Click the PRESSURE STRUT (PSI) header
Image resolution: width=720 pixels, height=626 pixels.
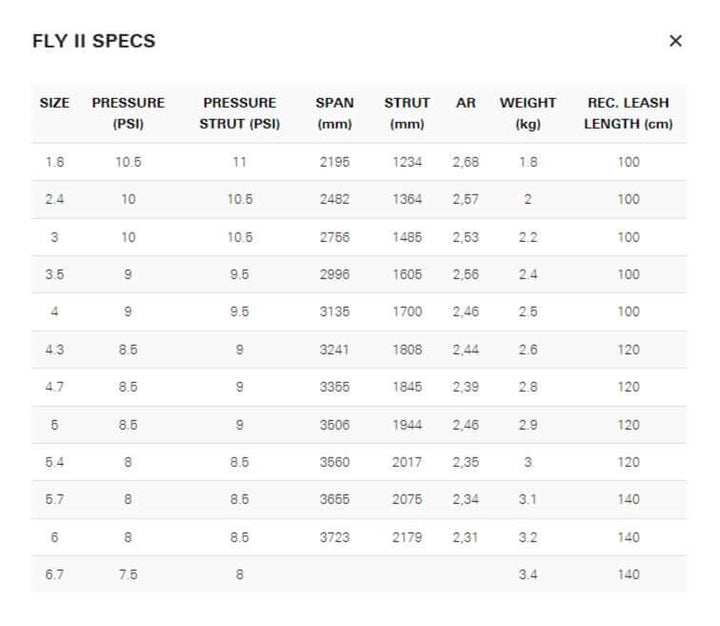[239, 113]
